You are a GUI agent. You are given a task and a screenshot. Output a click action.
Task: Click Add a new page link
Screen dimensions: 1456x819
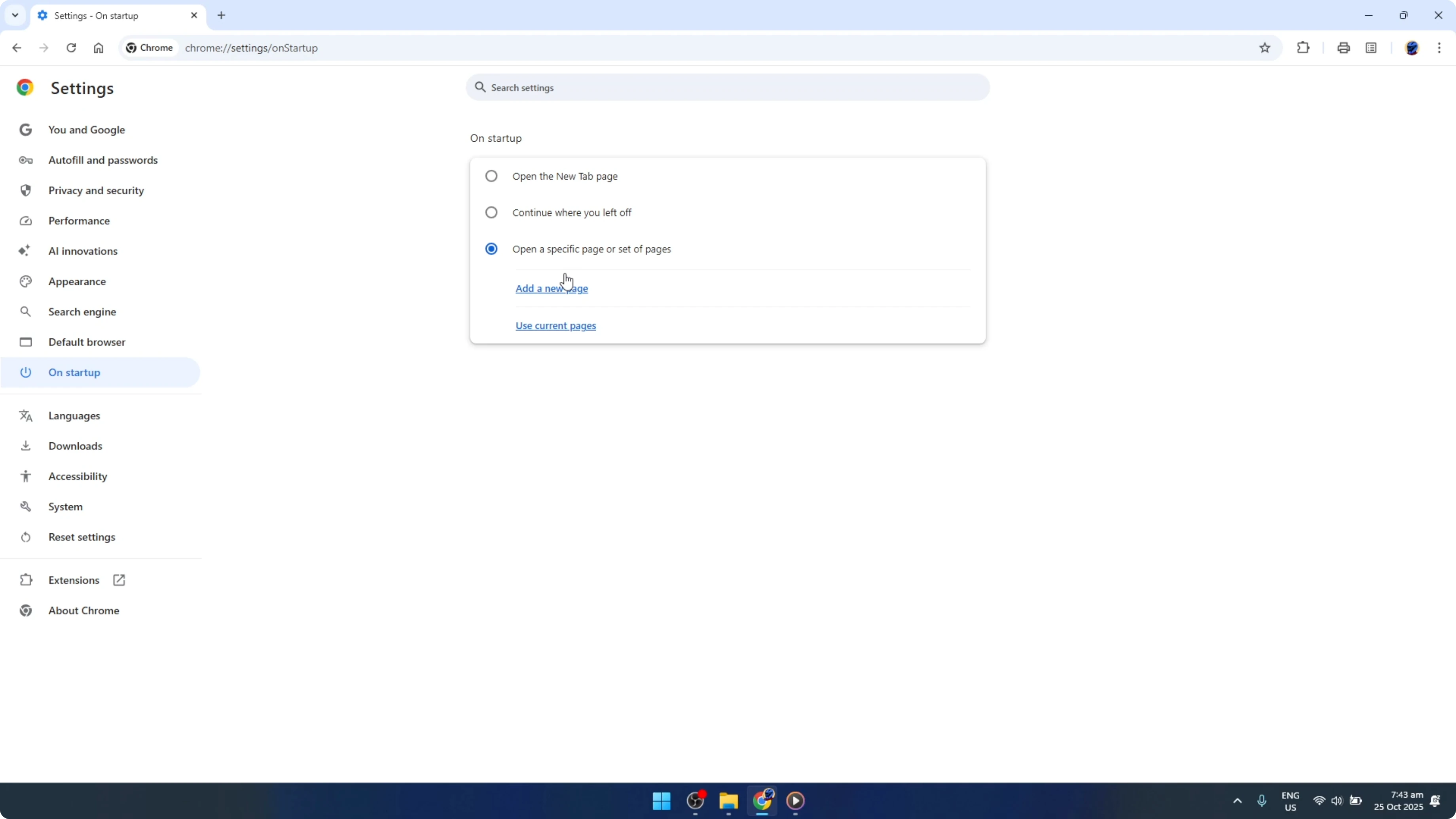(x=552, y=288)
